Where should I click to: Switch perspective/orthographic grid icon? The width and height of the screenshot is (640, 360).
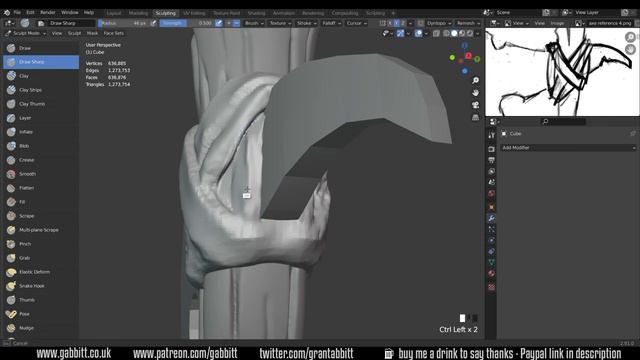[476, 118]
